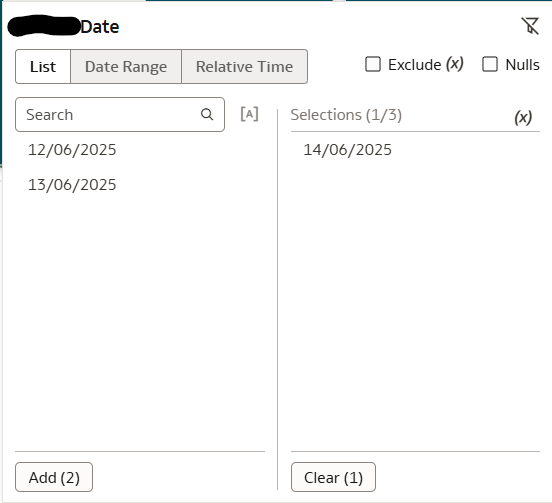Toggle the [A] match case icon
This screenshot has height=503, width=552.
tap(249, 114)
